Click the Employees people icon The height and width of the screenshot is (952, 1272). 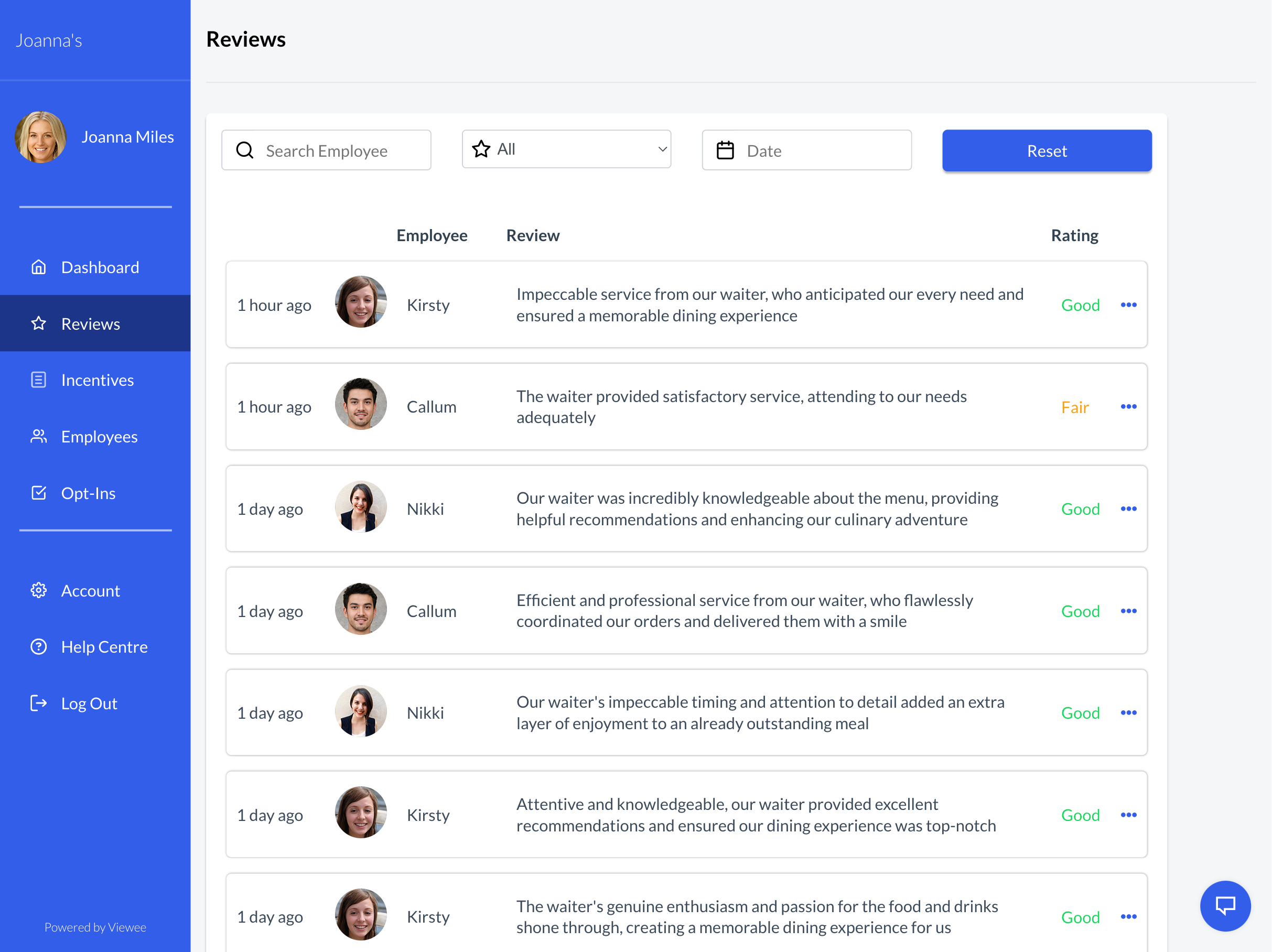point(38,436)
